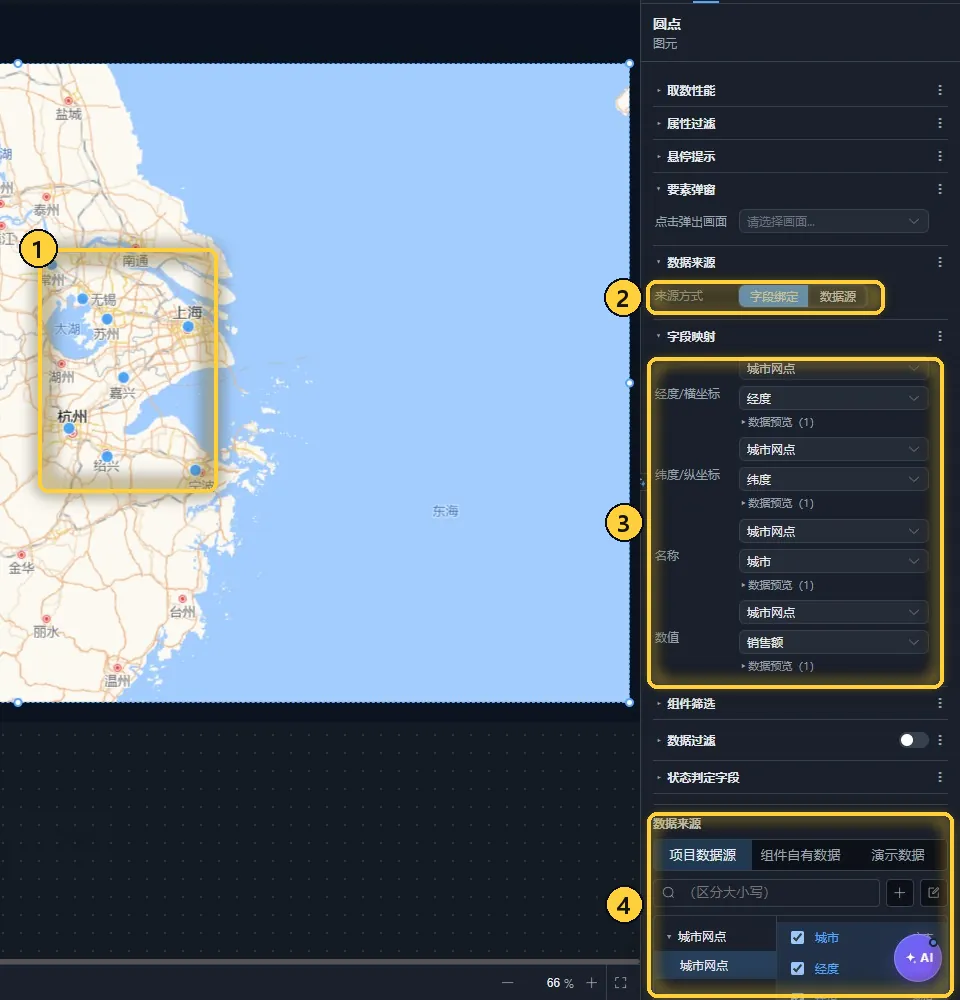Image resolution: width=960 pixels, height=1000 pixels.
Task: Click the 66 % zoom level value
Action: tap(559, 983)
